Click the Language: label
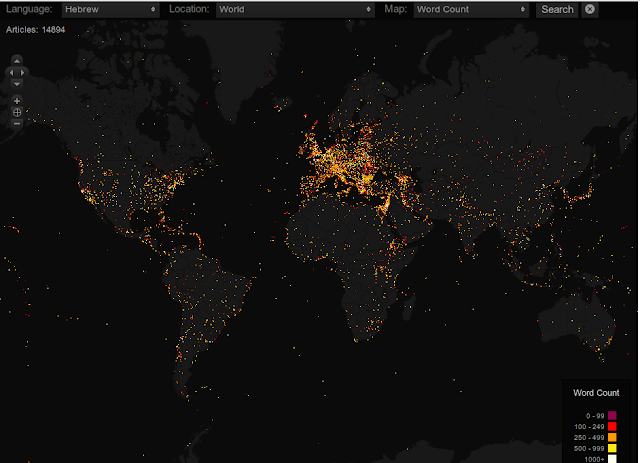Viewport: 640px width, 463px height. pyautogui.click(x=29, y=9)
